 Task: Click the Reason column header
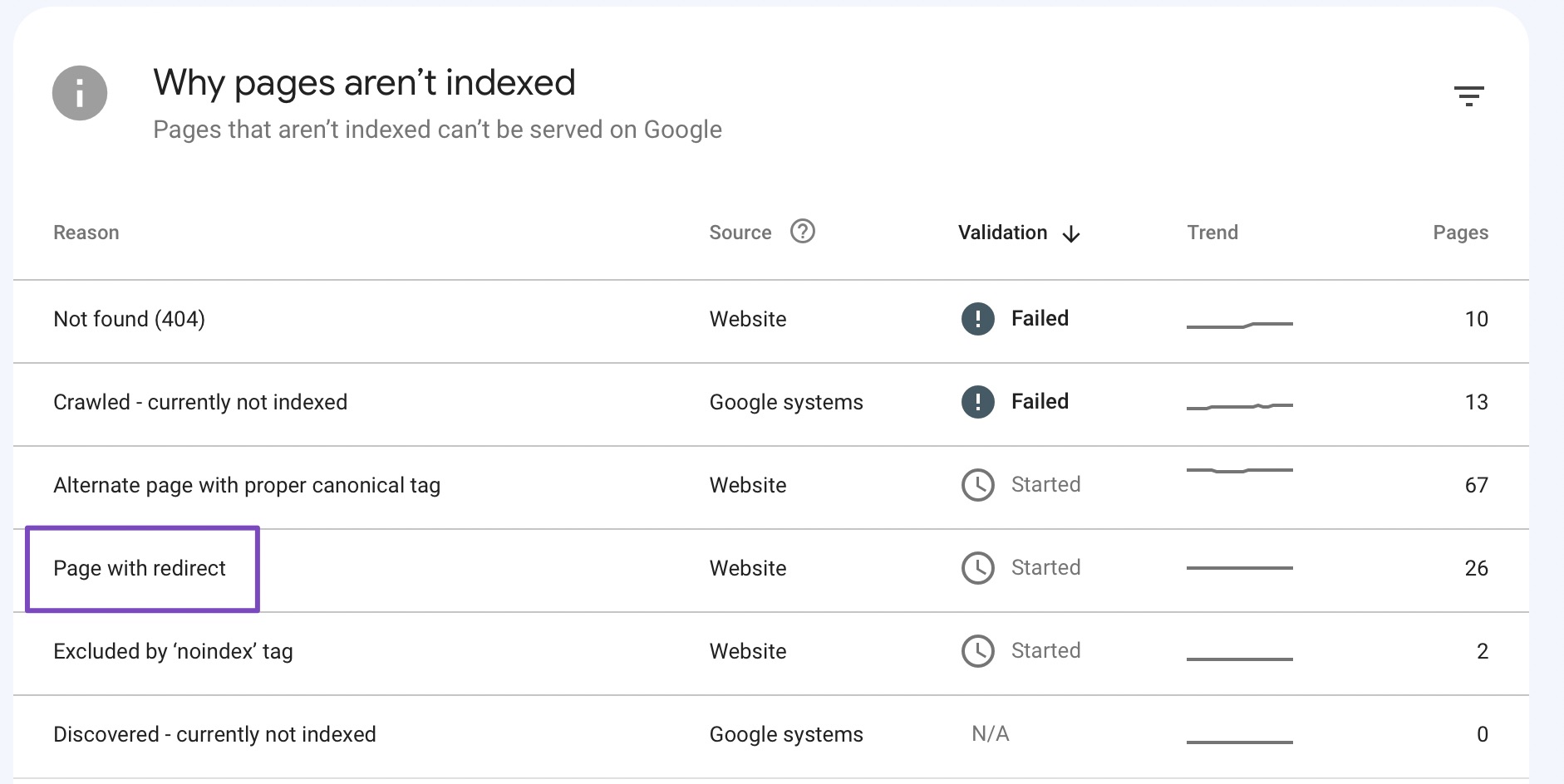(86, 233)
